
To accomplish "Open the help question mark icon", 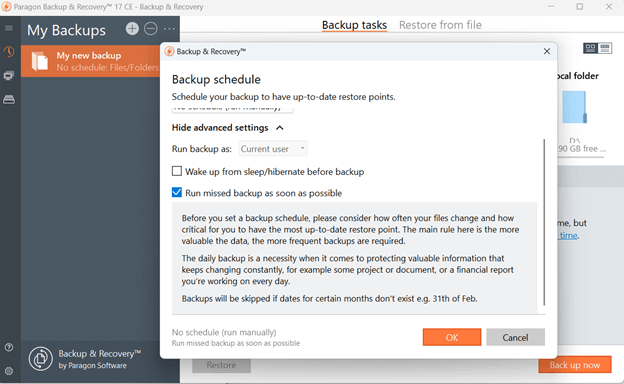I will (9, 347).
